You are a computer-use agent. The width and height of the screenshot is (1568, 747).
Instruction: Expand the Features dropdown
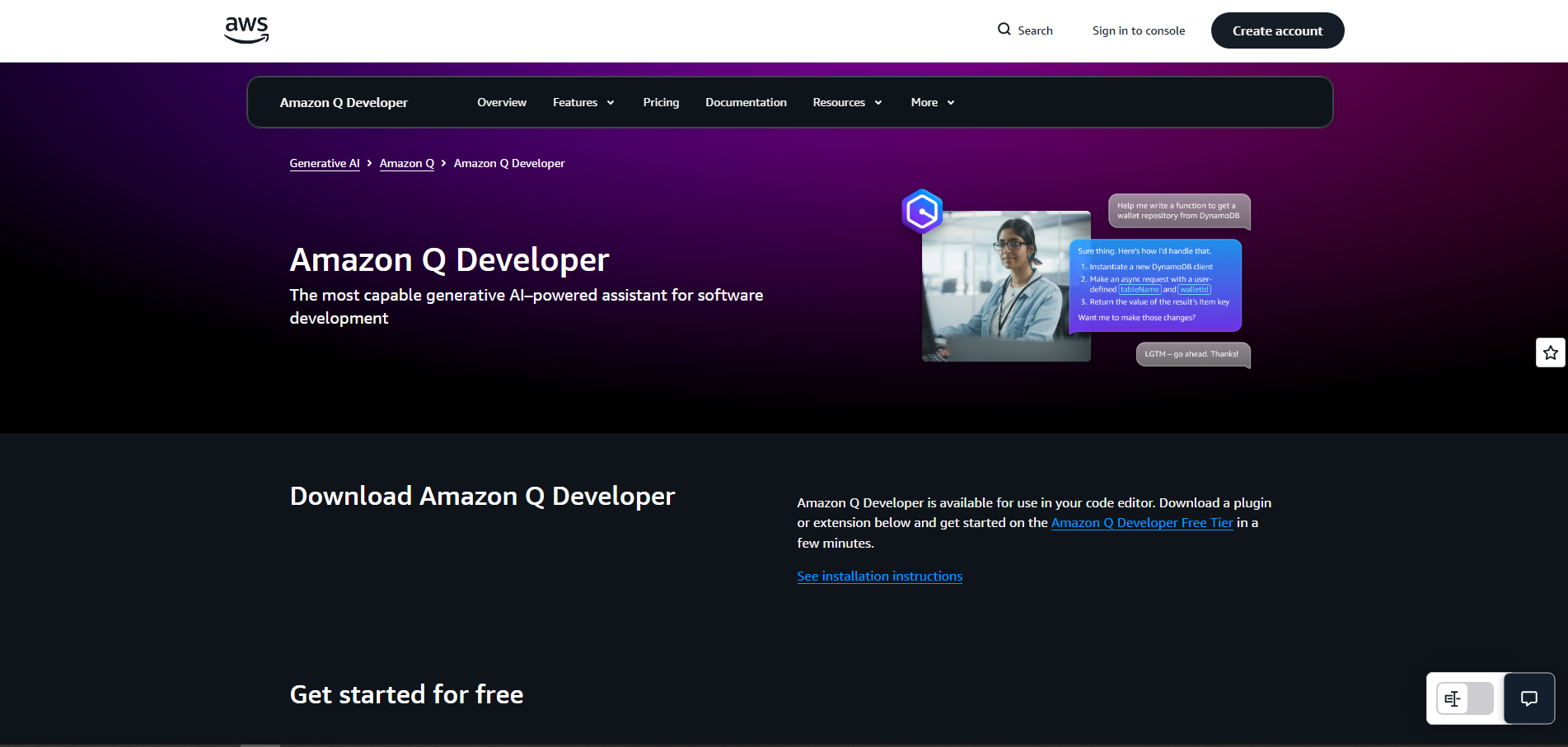tap(583, 102)
